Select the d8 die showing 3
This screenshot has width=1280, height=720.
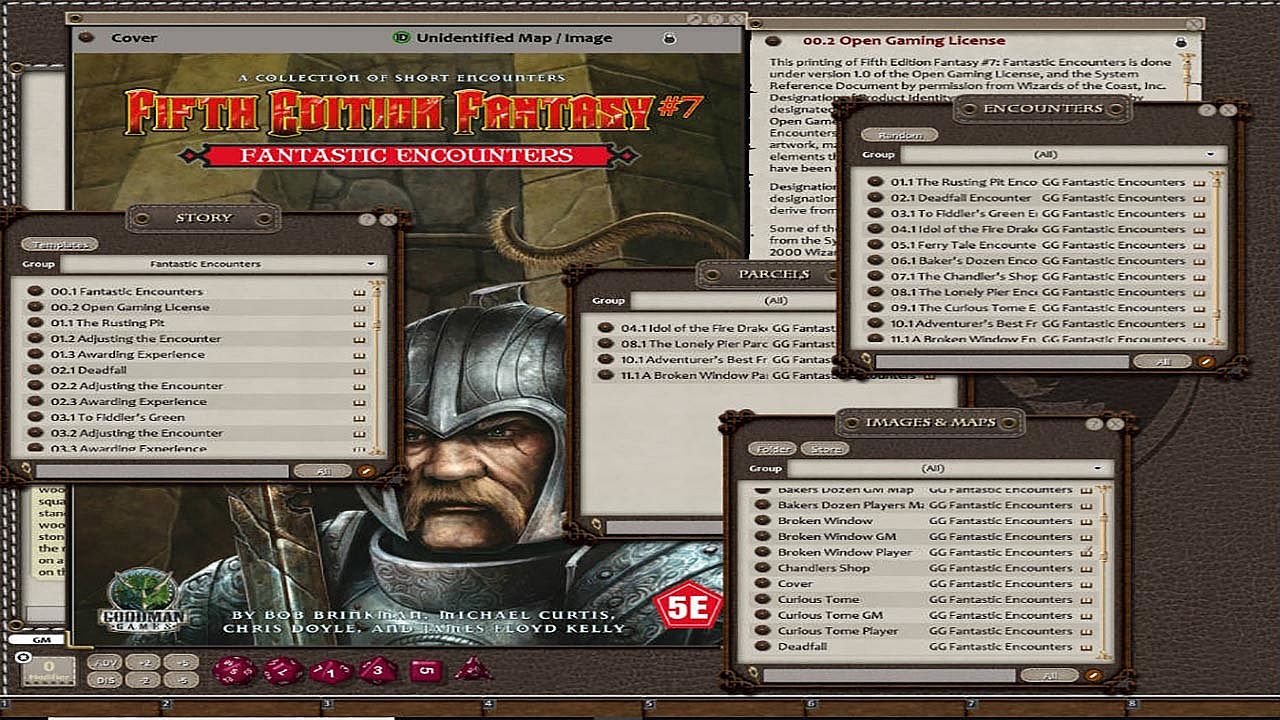(x=377, y=669)
